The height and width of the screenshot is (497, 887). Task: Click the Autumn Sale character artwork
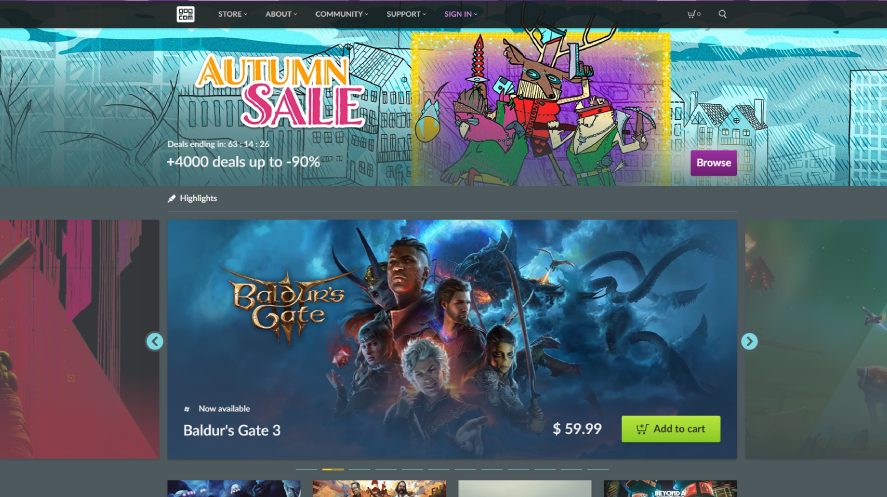[541, 109]
